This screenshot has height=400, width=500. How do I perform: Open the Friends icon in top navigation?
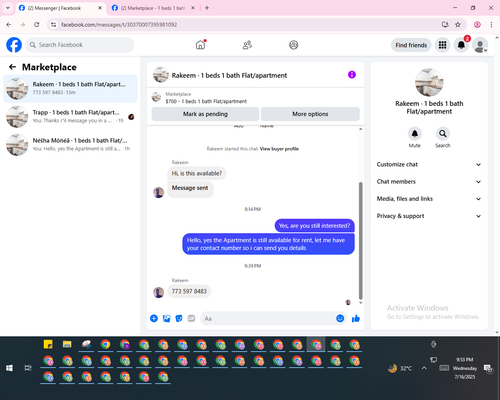tap(247, 45)
